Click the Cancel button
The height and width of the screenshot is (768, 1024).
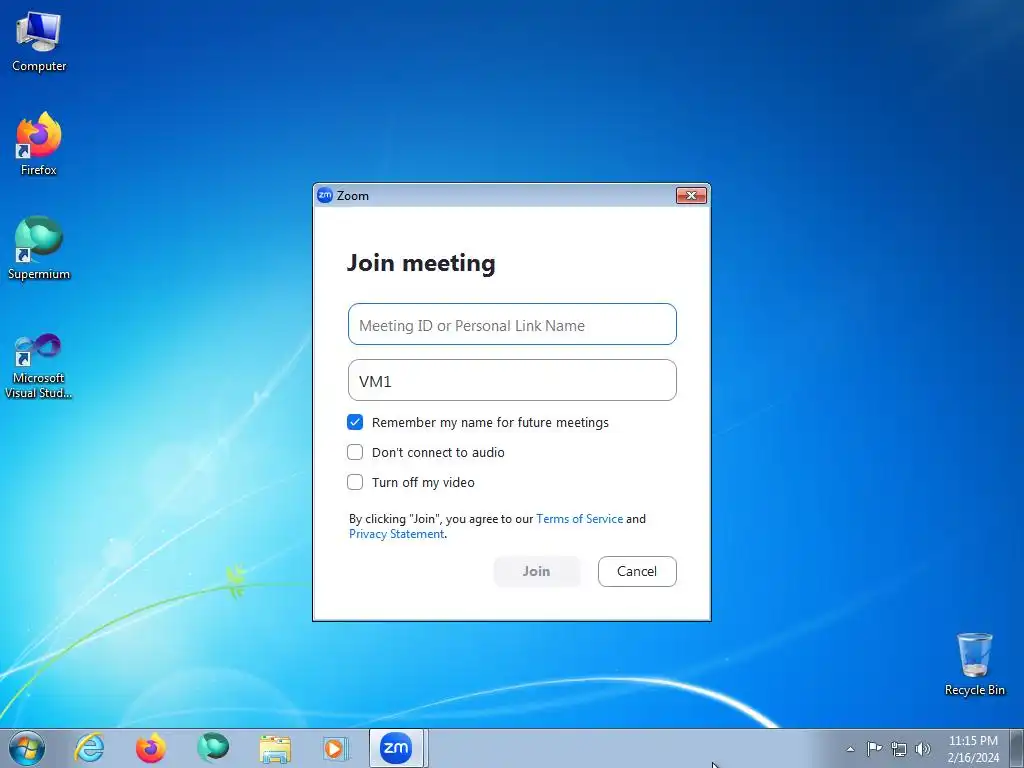(637, 571)
